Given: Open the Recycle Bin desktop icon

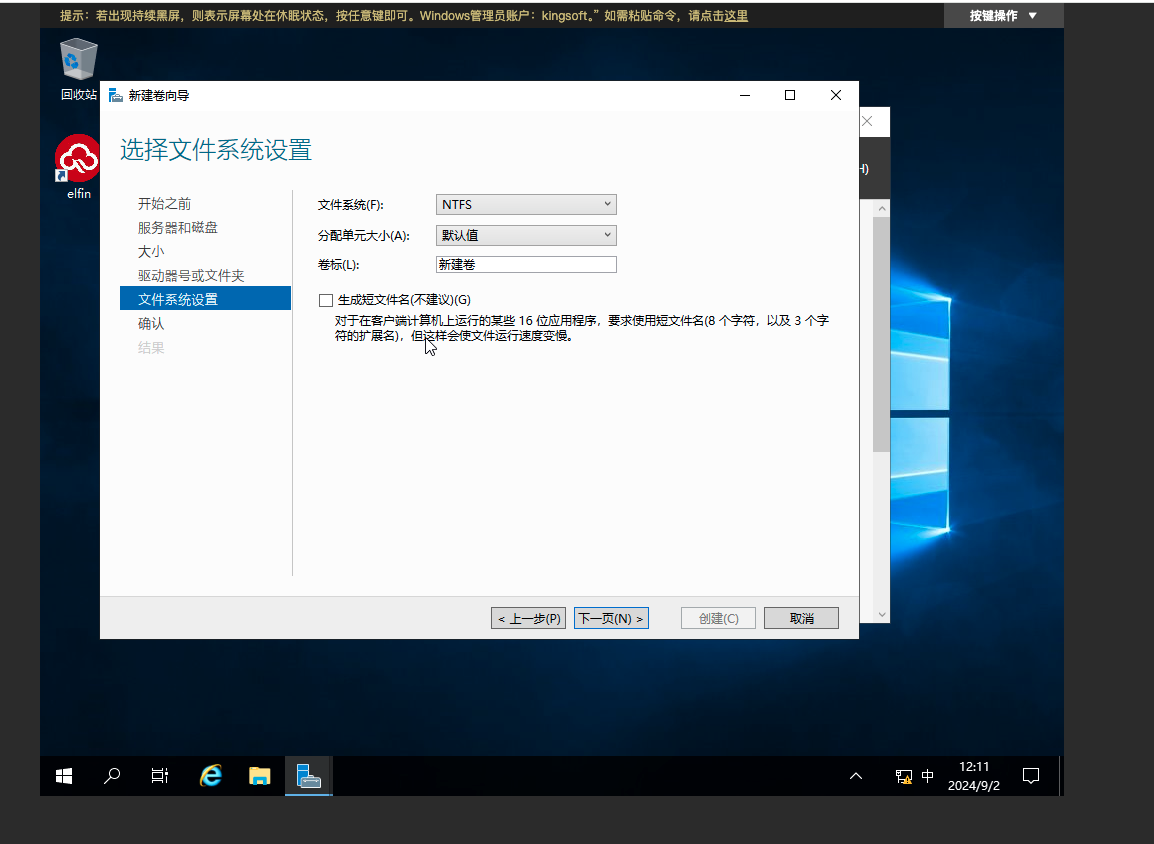Looking at the screenshot, I should click(x=79, y=60).
